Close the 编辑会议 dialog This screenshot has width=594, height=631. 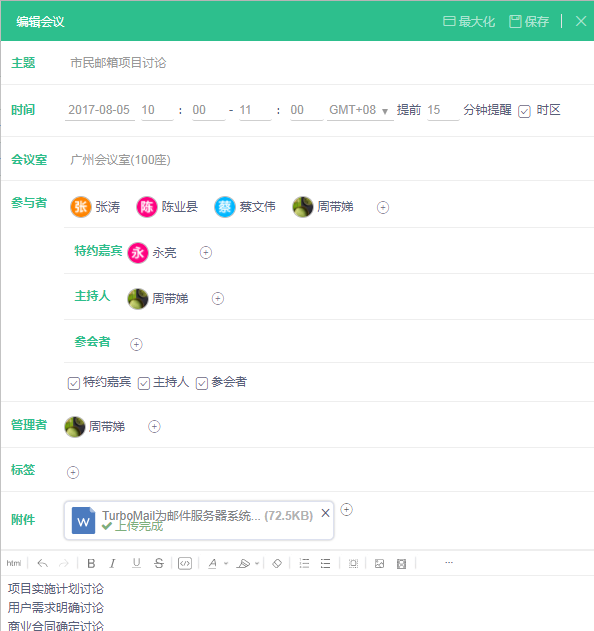click(x=581, y=21)
